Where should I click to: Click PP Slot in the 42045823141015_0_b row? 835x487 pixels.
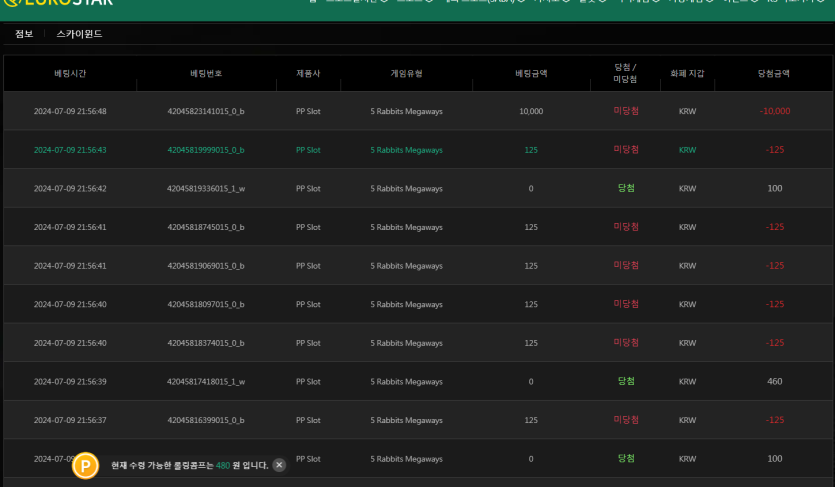click(x=308, y=111)
